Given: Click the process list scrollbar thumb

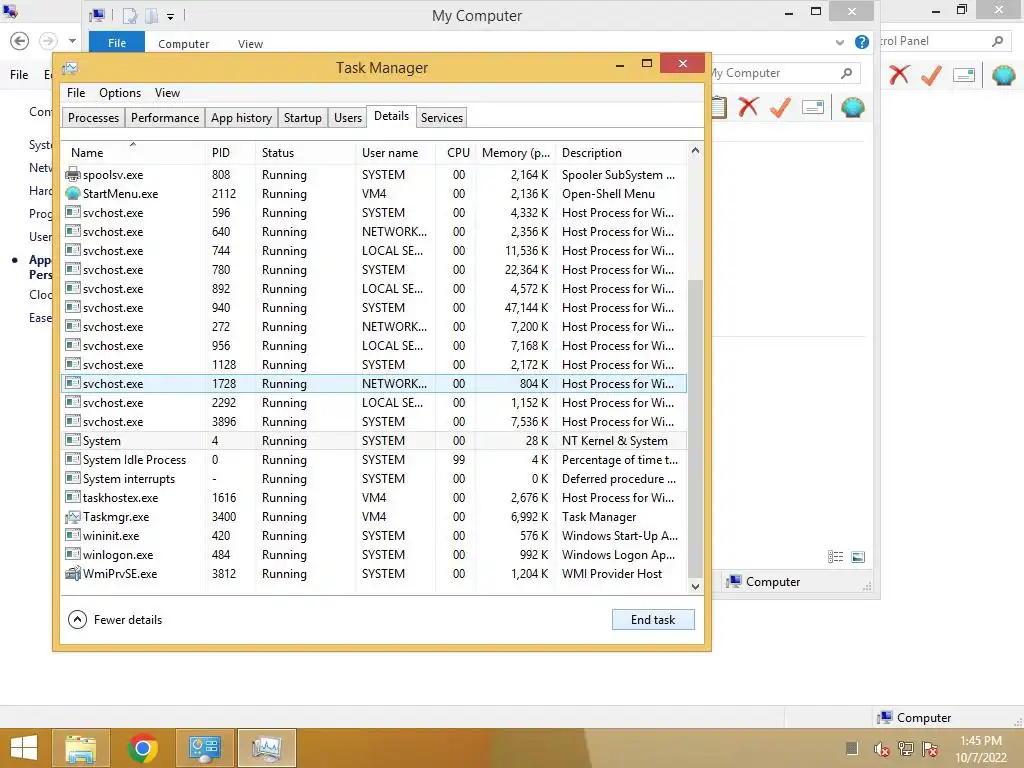Looking at the screenshot, I should pyautogui.click(x=696, y=429).
